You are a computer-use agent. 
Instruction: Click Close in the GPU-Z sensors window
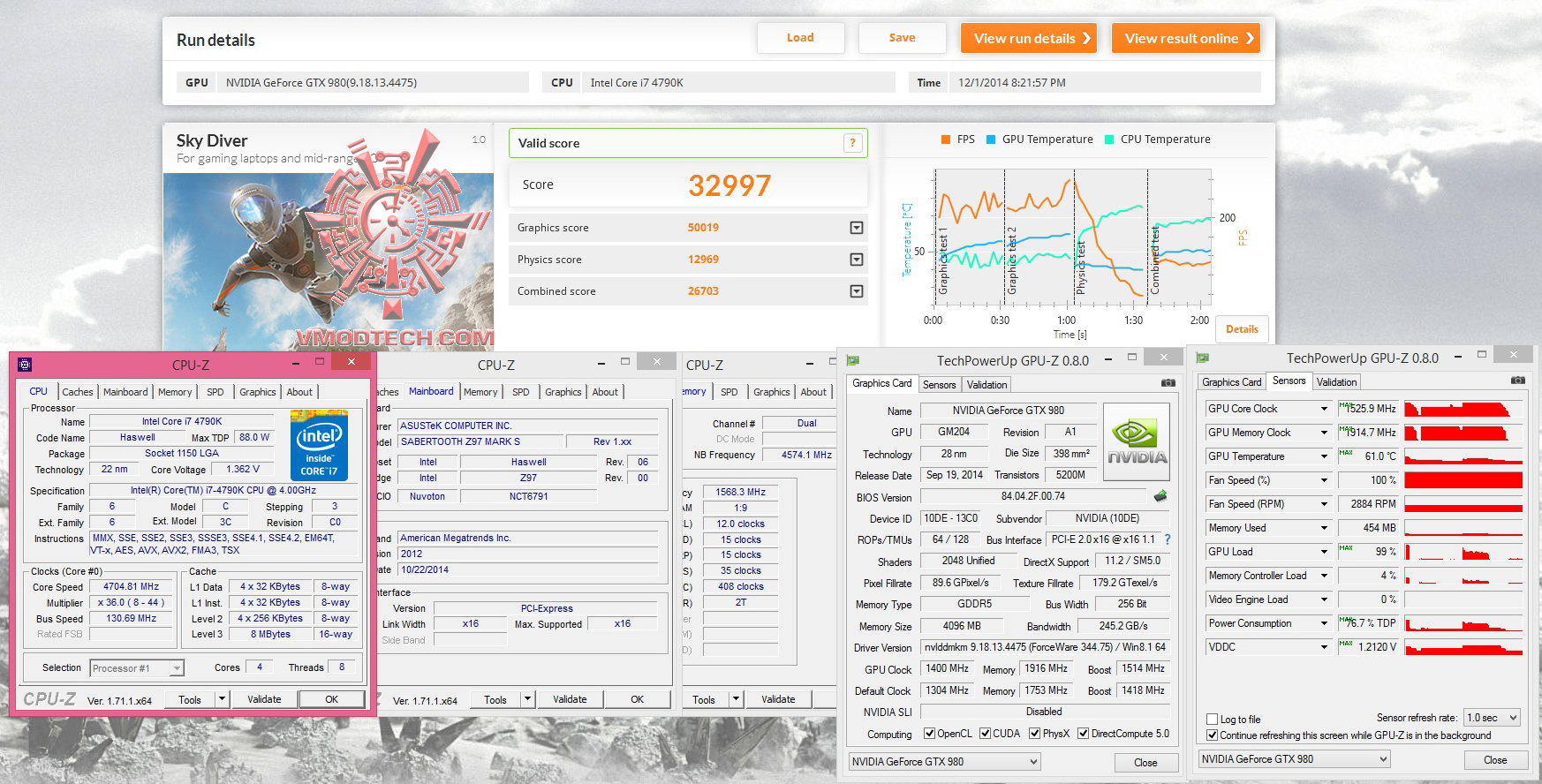[x=1495, y=760]
